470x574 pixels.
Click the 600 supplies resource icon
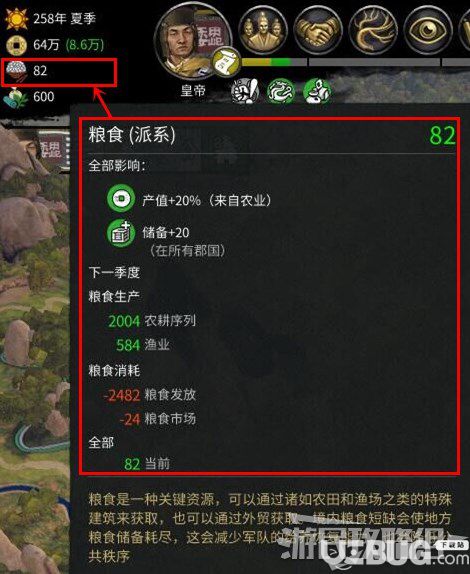[15, 97]
